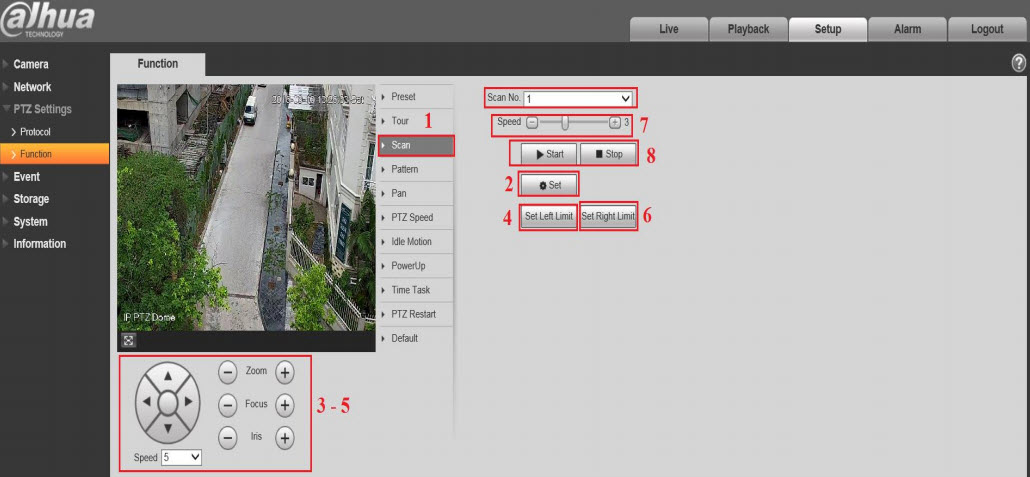Click the Set Right Limit button
The image size is (1030, 477).
point(608,217)
